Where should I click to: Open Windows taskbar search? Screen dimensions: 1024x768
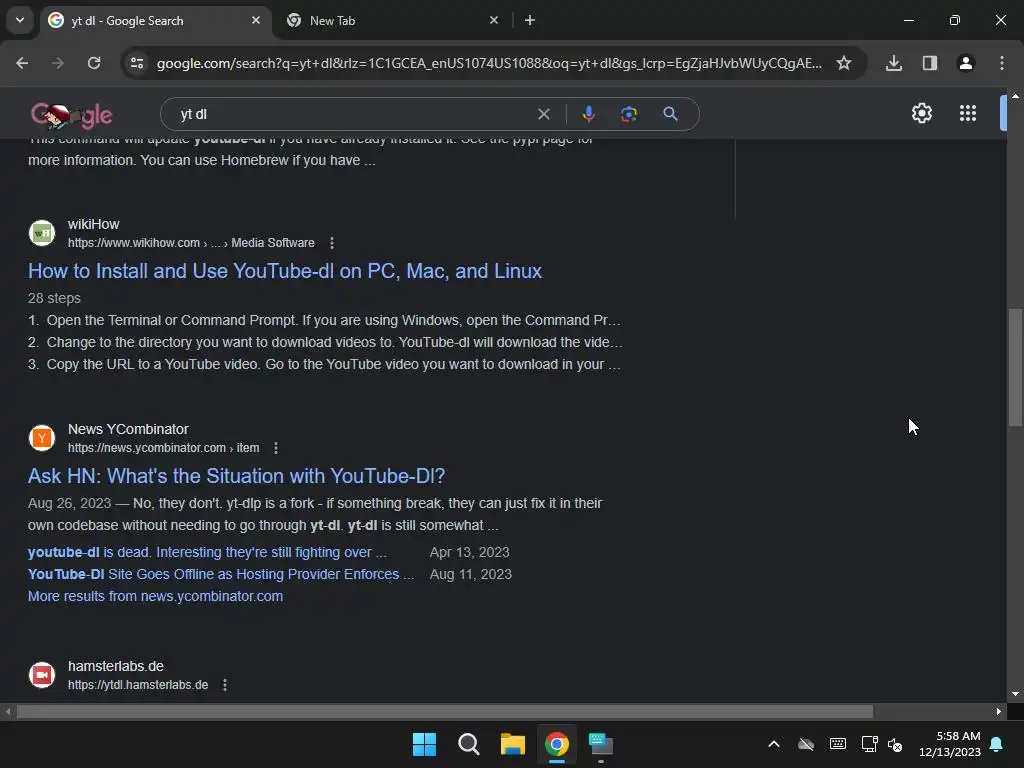[x=468, y=744]
